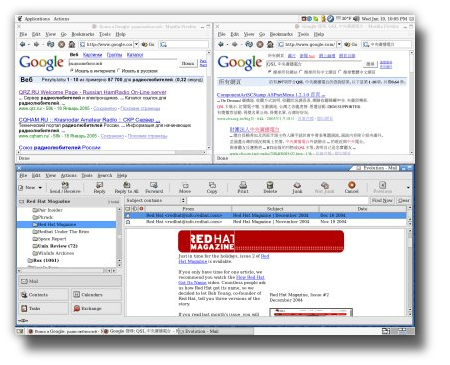Image resolution: width=450 pixels, height=365 pixels.
Task: Click the Previous icon in Evolution toolbar
Action: coord(382,188)
